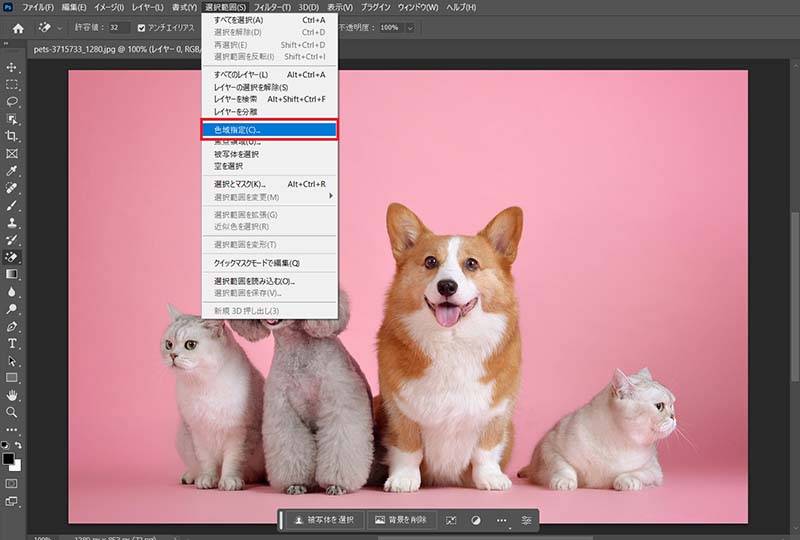
Task: Click the 背景を削除 button in contextual bar
Action: tap(401, 520)
